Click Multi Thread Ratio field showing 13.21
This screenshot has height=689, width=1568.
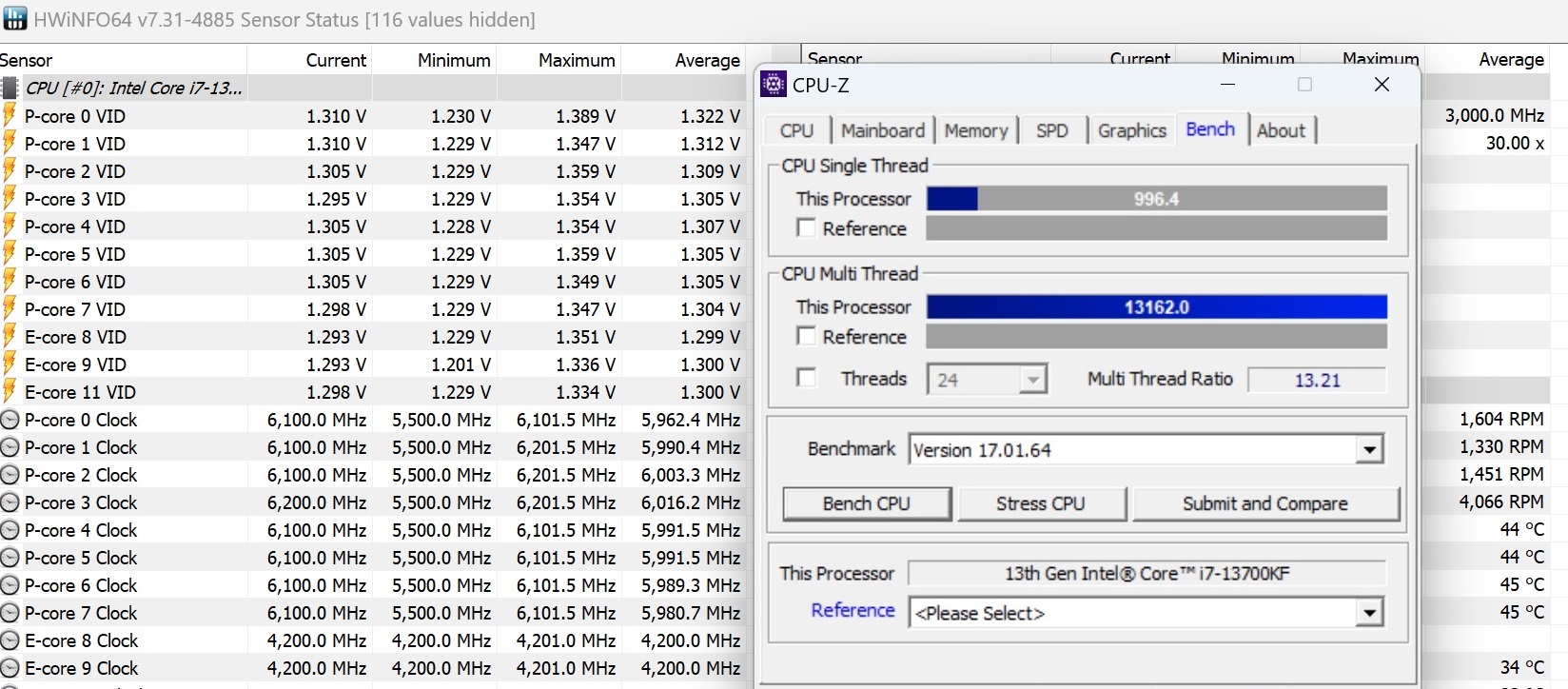(1317, 380)
